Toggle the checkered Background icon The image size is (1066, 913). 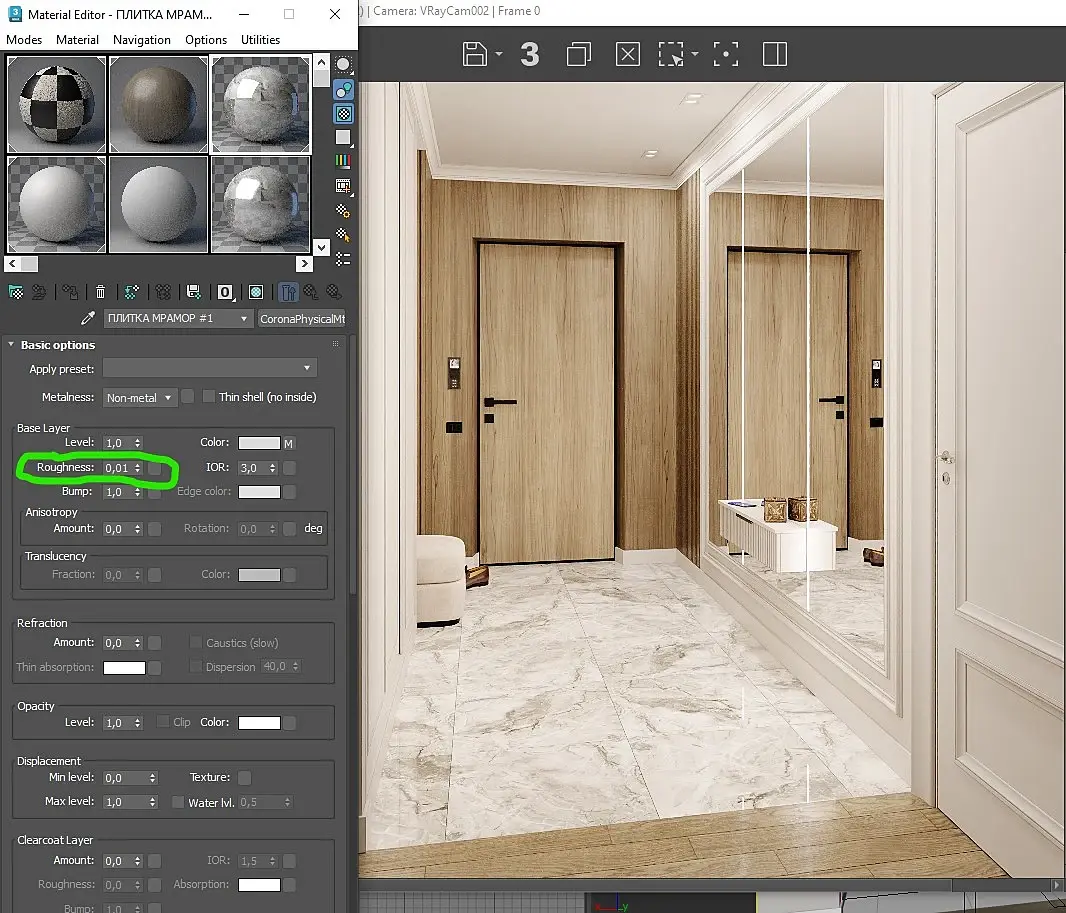click(x=343, y=114)
